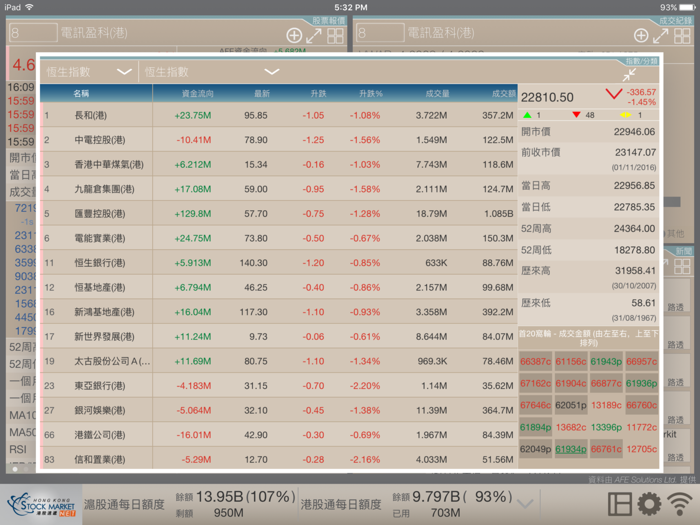Sort by the 升跌 column header
The height and width of the screenshot is (525, 700).
(318, 93)
